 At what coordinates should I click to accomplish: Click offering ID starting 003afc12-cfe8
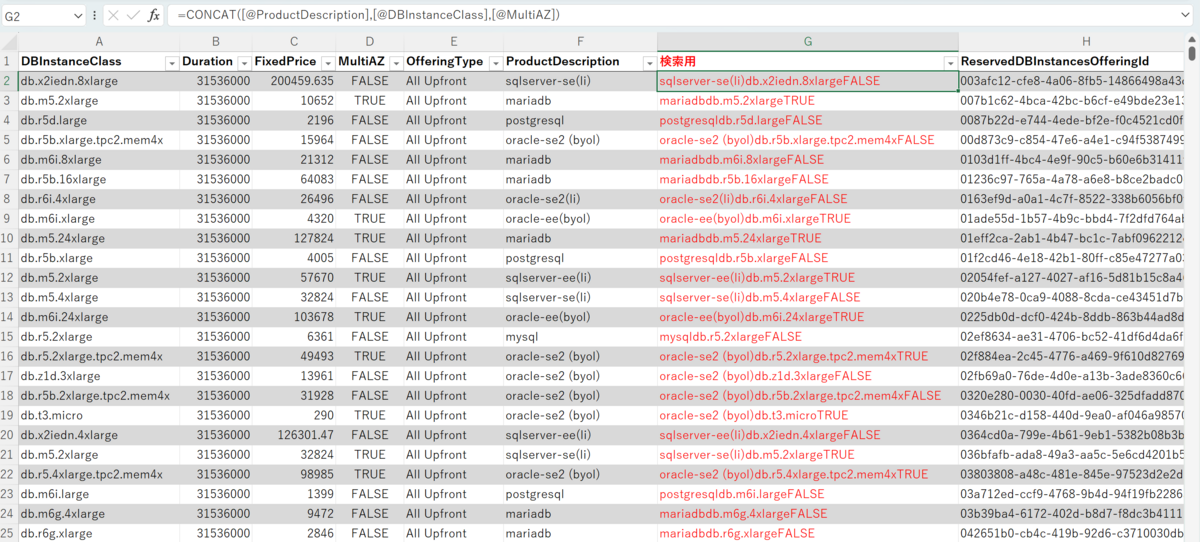click(1071, 81)
